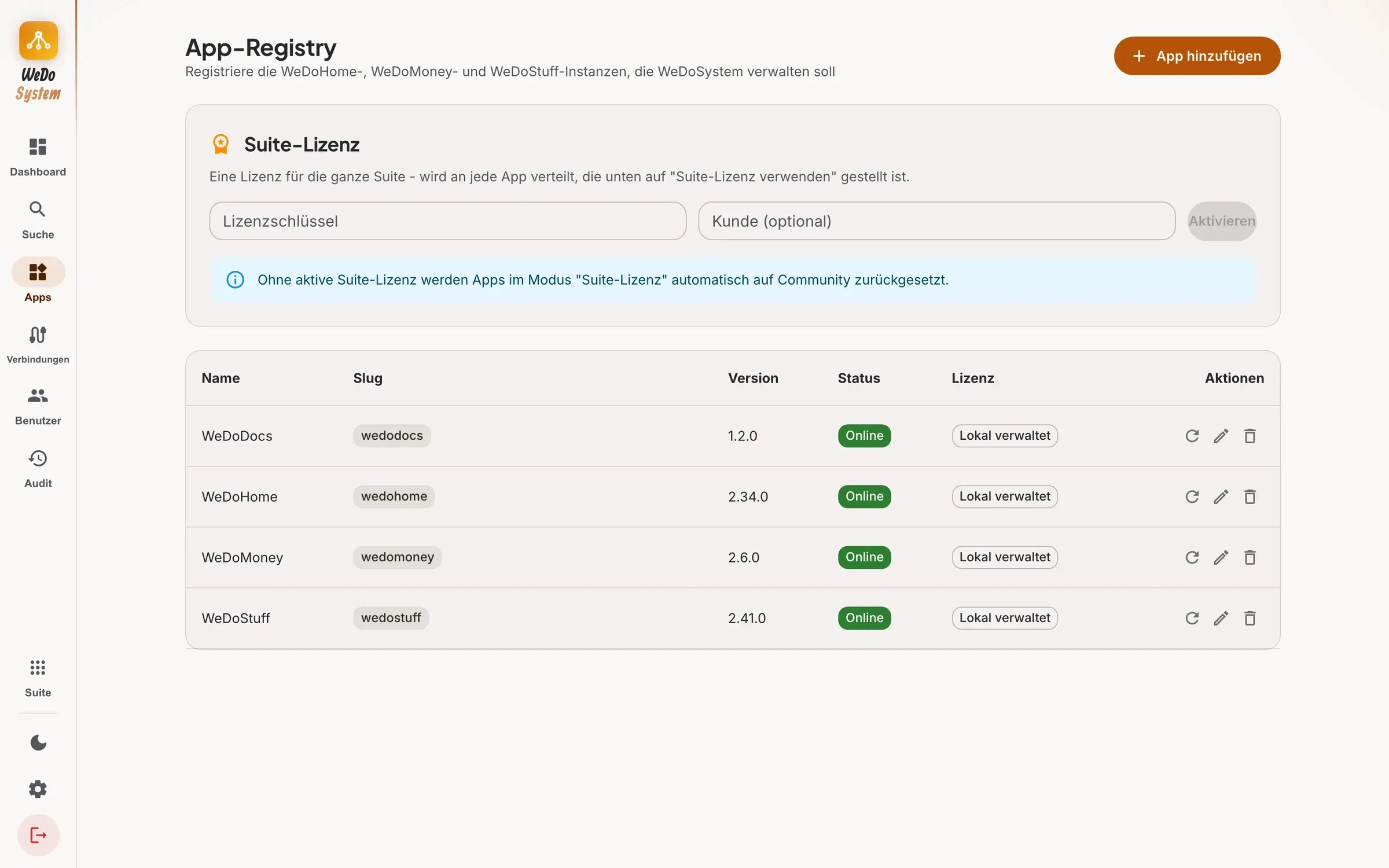This screenshot has height=868, width=1389.
Task: Click the App hinzufügen button
Action: tap(1197, 56)
